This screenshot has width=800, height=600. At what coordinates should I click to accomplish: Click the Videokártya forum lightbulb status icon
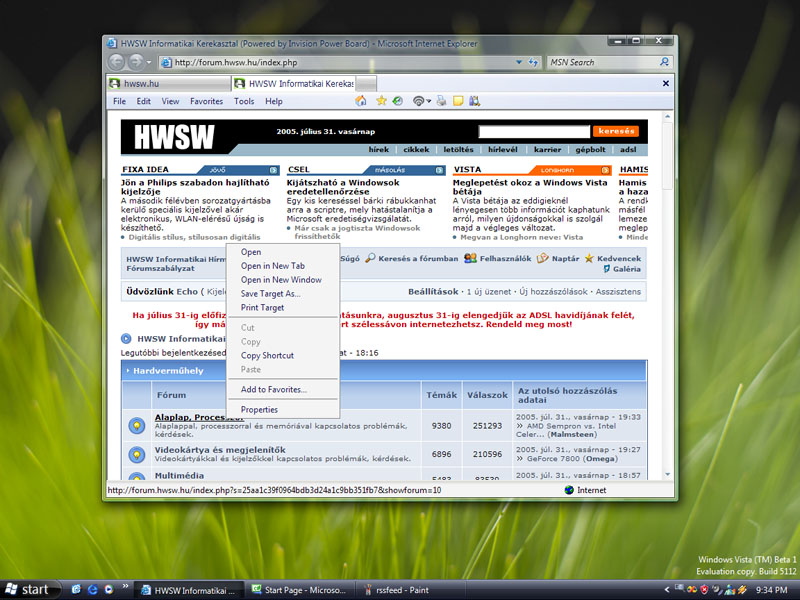[136, 454]
